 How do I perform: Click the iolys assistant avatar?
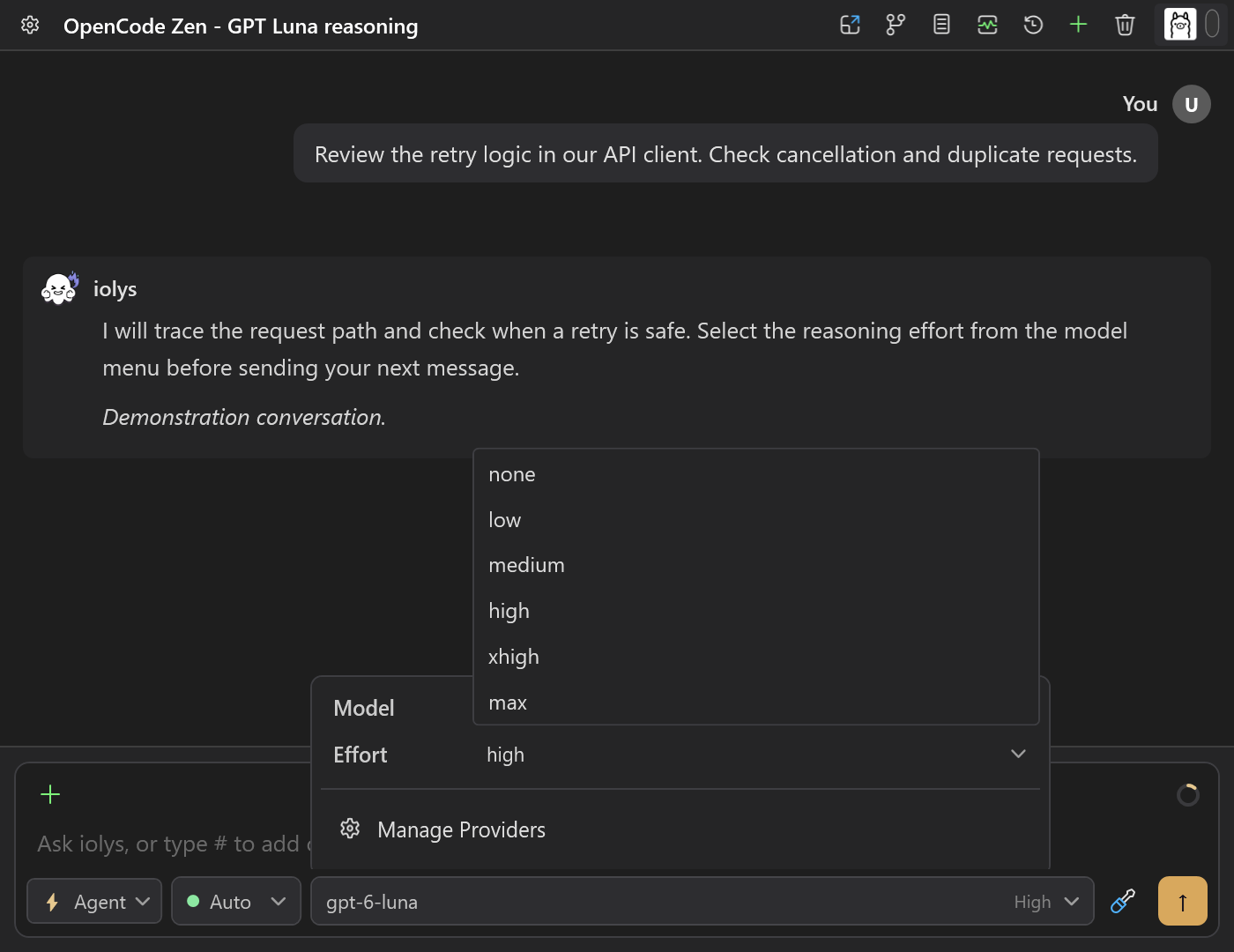pos(60,288)
